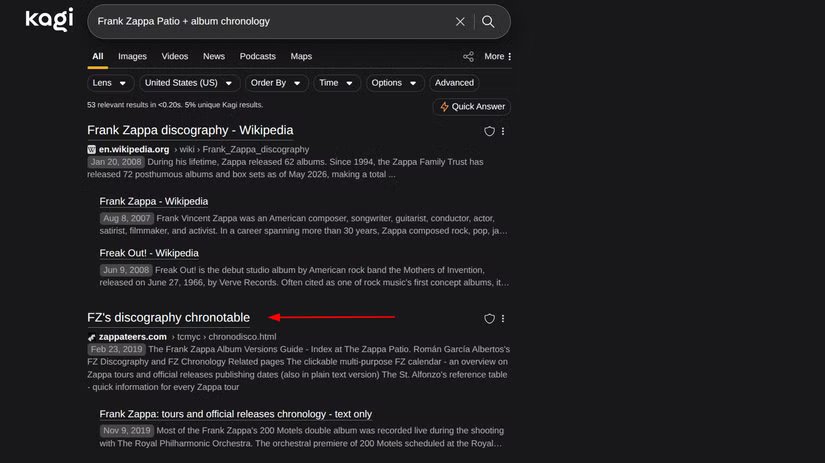Viewport: 825px width, 463px height.
Task: Switch to the Podcasts tab
Action: pos(257,56)
